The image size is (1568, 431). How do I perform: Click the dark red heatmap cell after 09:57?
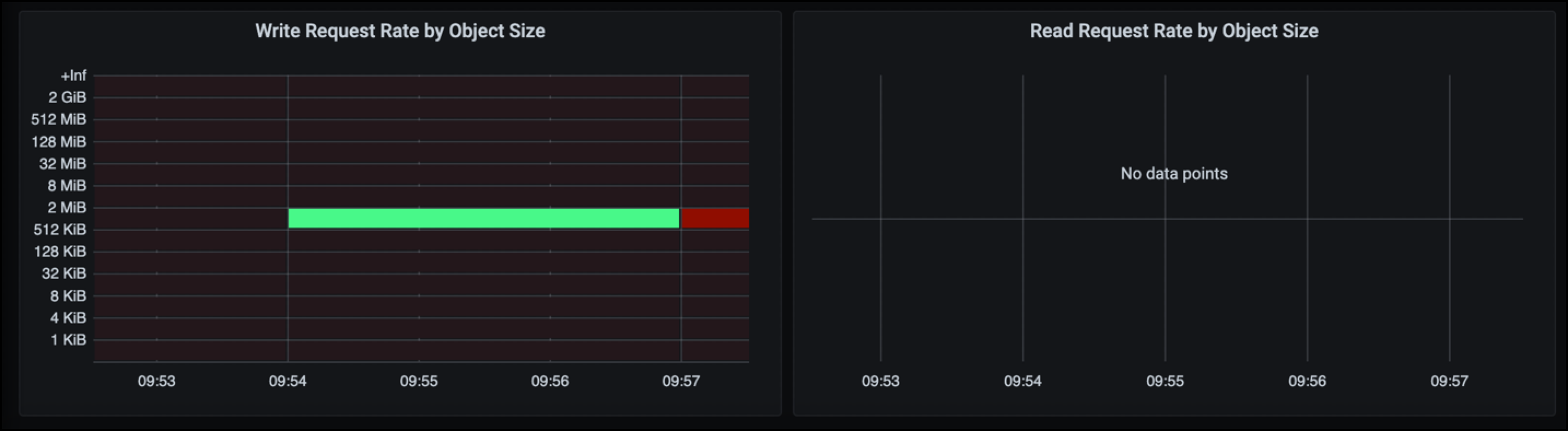click(x=715, y=218)
